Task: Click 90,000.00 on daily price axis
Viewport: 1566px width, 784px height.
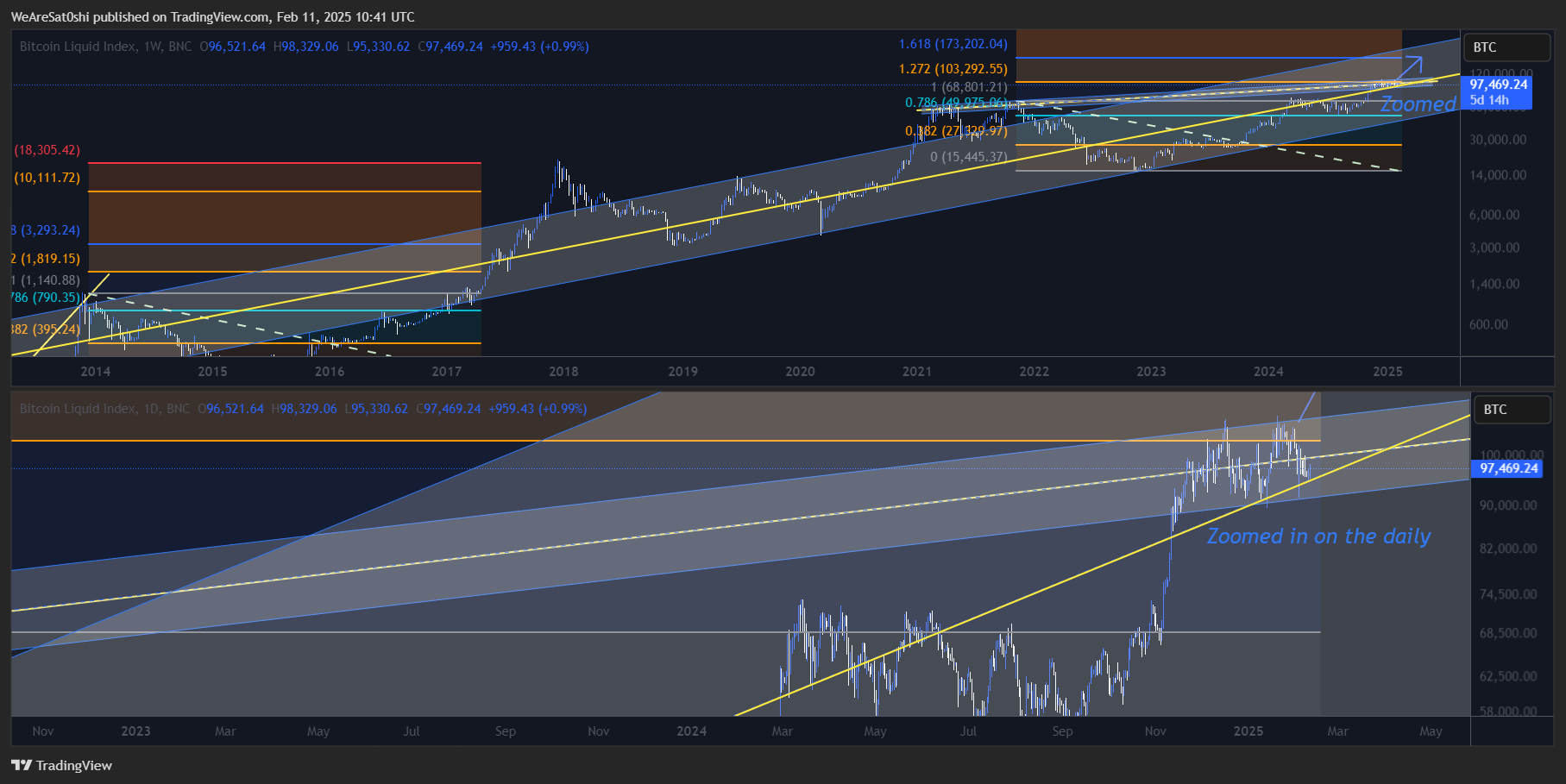Action: pos(1508,505)
